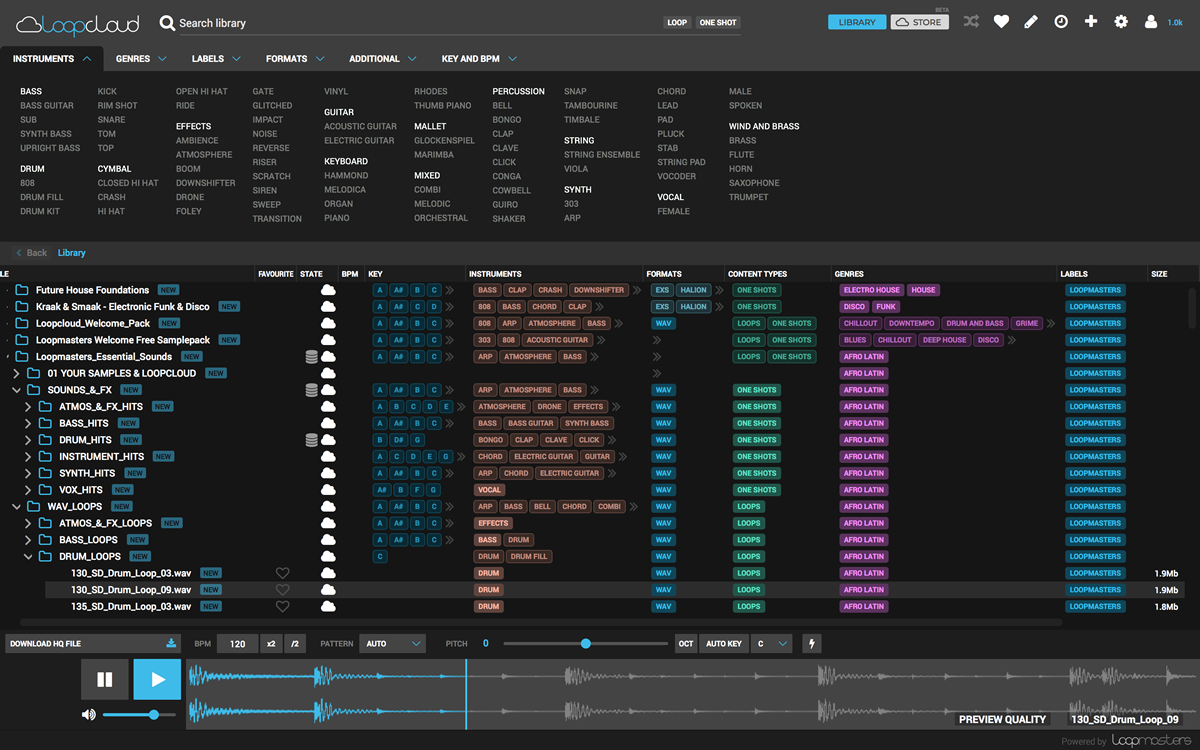Click cloud icon for 135_SD_Drum_Loop_03.wav
This screenshot has width=1200, height=750.
click(327, 606)
